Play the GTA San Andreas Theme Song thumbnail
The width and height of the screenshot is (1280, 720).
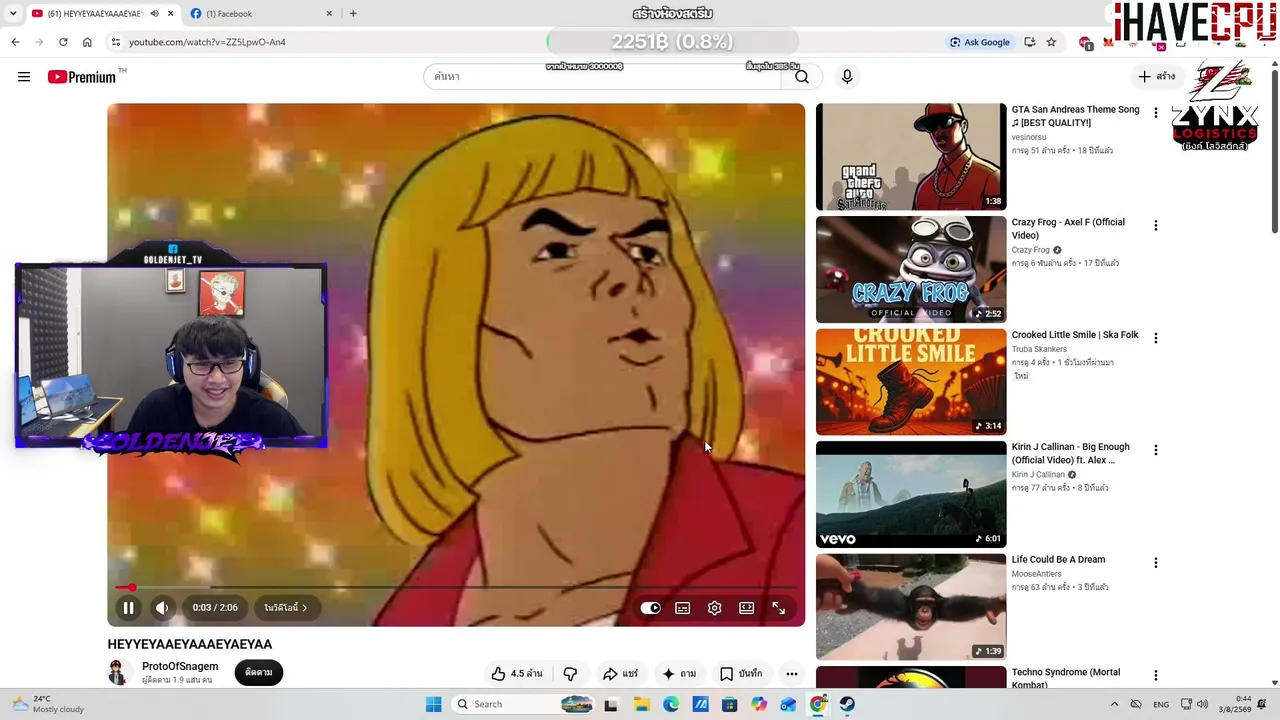tap(911, 157)
